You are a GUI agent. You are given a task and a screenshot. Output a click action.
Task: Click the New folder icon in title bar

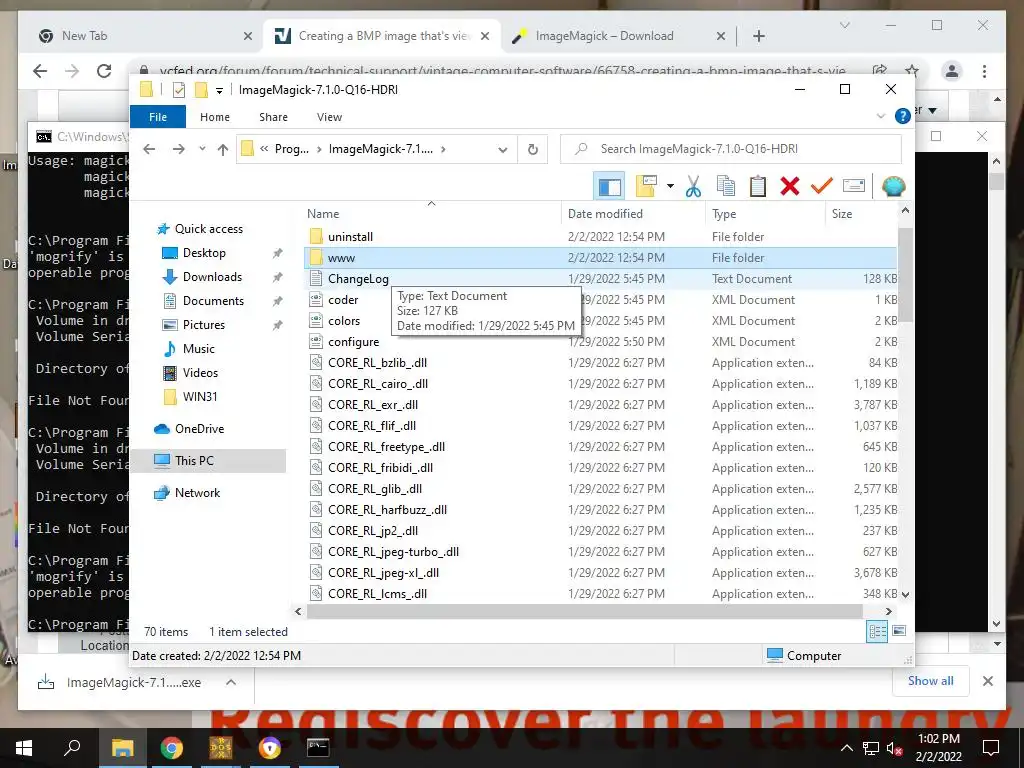(x=201, y=90)
